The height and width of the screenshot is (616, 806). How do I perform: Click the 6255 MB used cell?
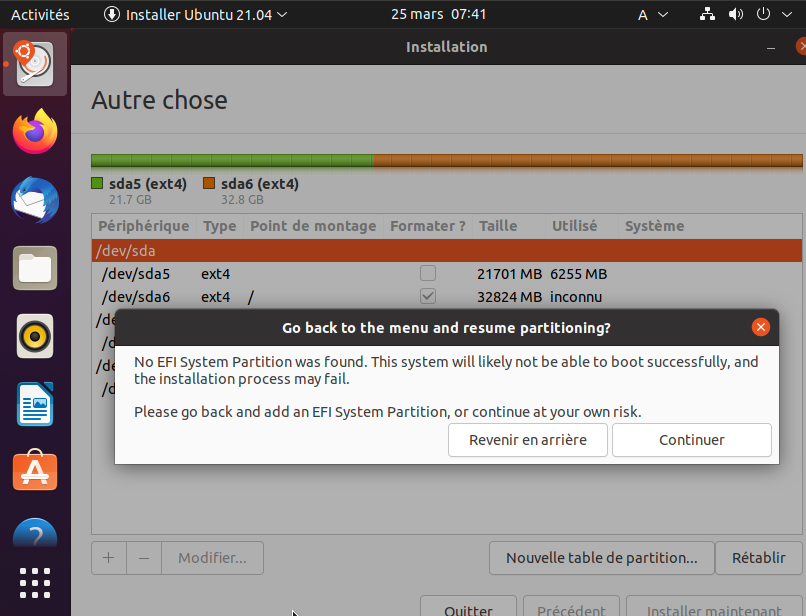coord(579,274)
